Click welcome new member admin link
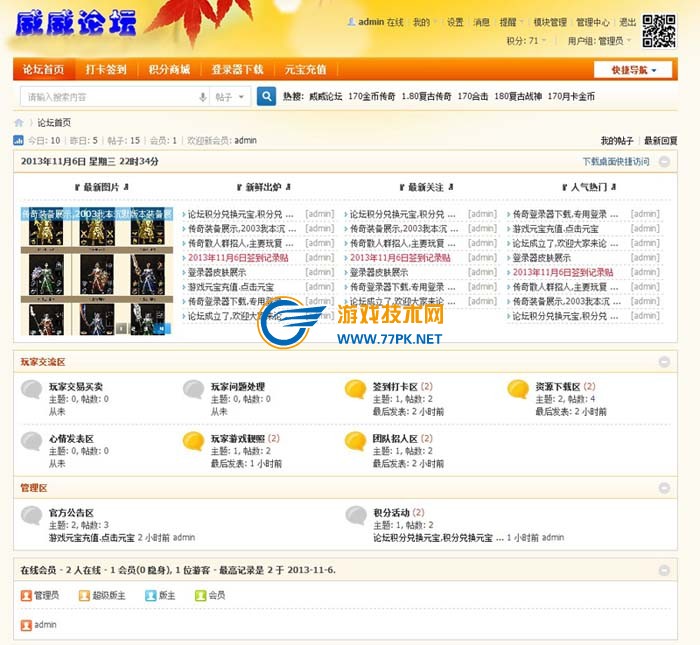This screenshot has width=700, height=645. 246,141
